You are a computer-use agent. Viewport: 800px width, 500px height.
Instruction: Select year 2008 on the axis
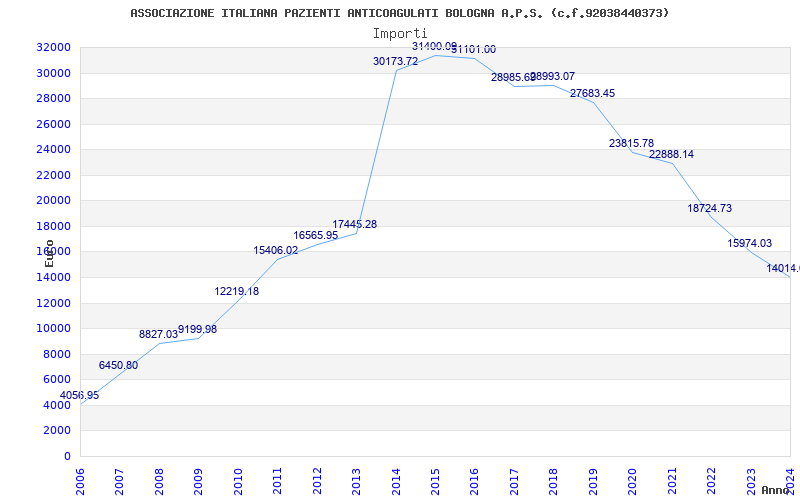coord(159,480)
